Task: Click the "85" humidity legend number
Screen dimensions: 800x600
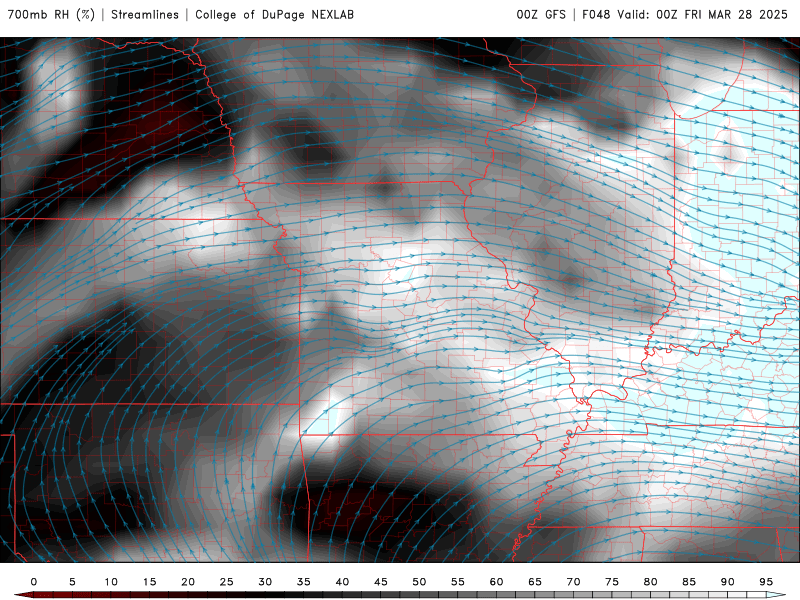Action: 689,582
